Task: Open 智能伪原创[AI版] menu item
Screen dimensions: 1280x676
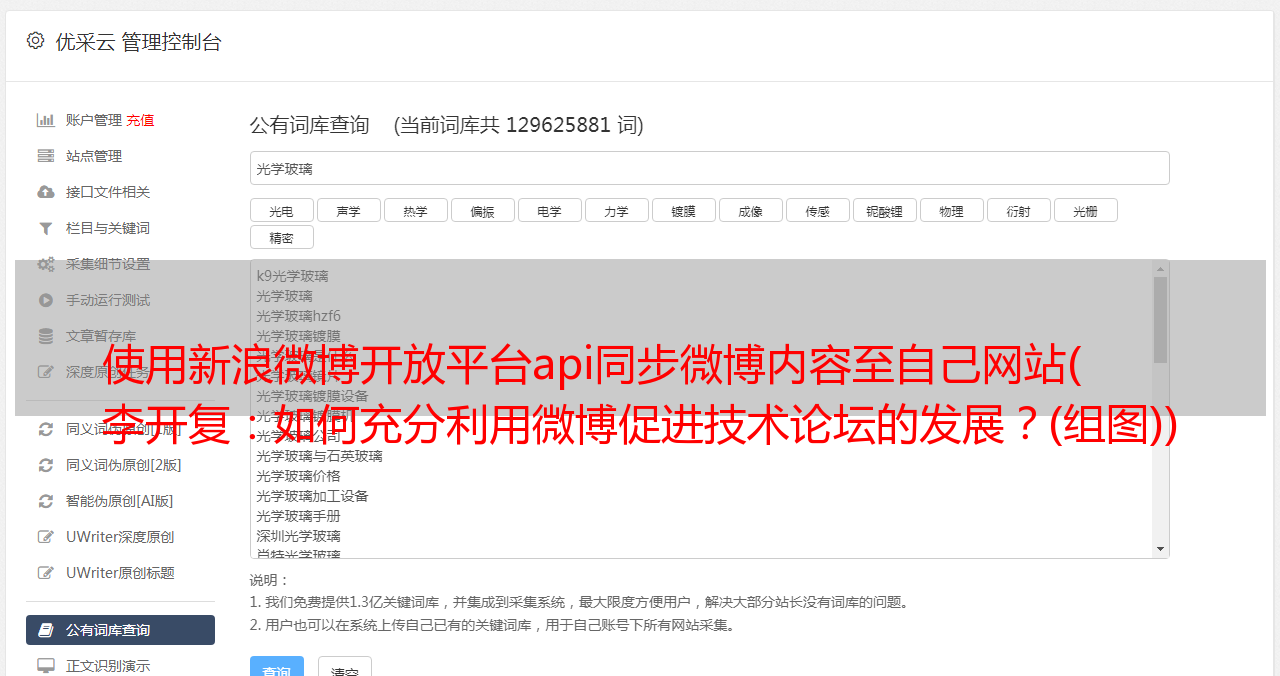Action: [120, 501]
